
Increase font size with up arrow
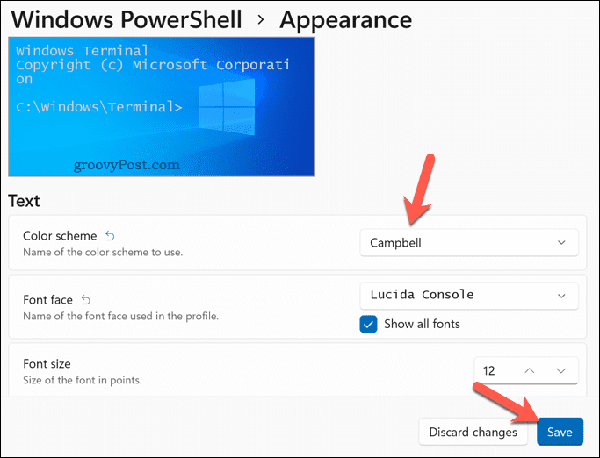pyautogui.click(x=530, y=370)
